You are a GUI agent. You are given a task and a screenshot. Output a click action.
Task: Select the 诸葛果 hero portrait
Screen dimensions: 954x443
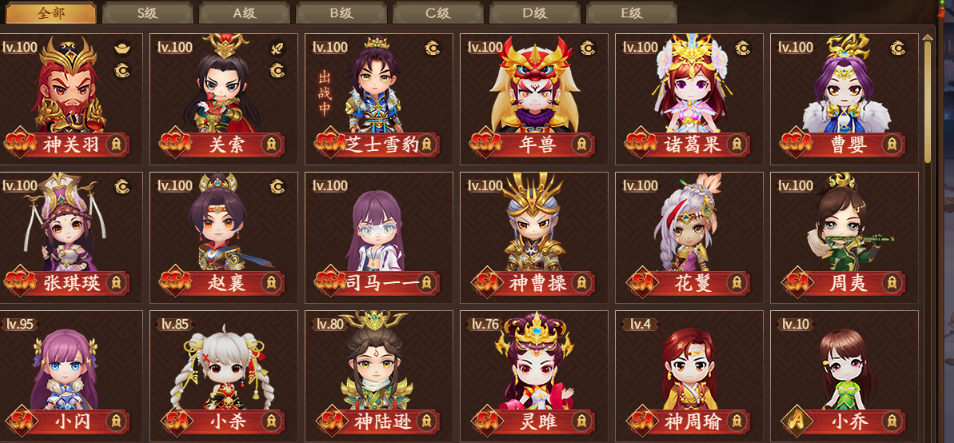[690, 84]
